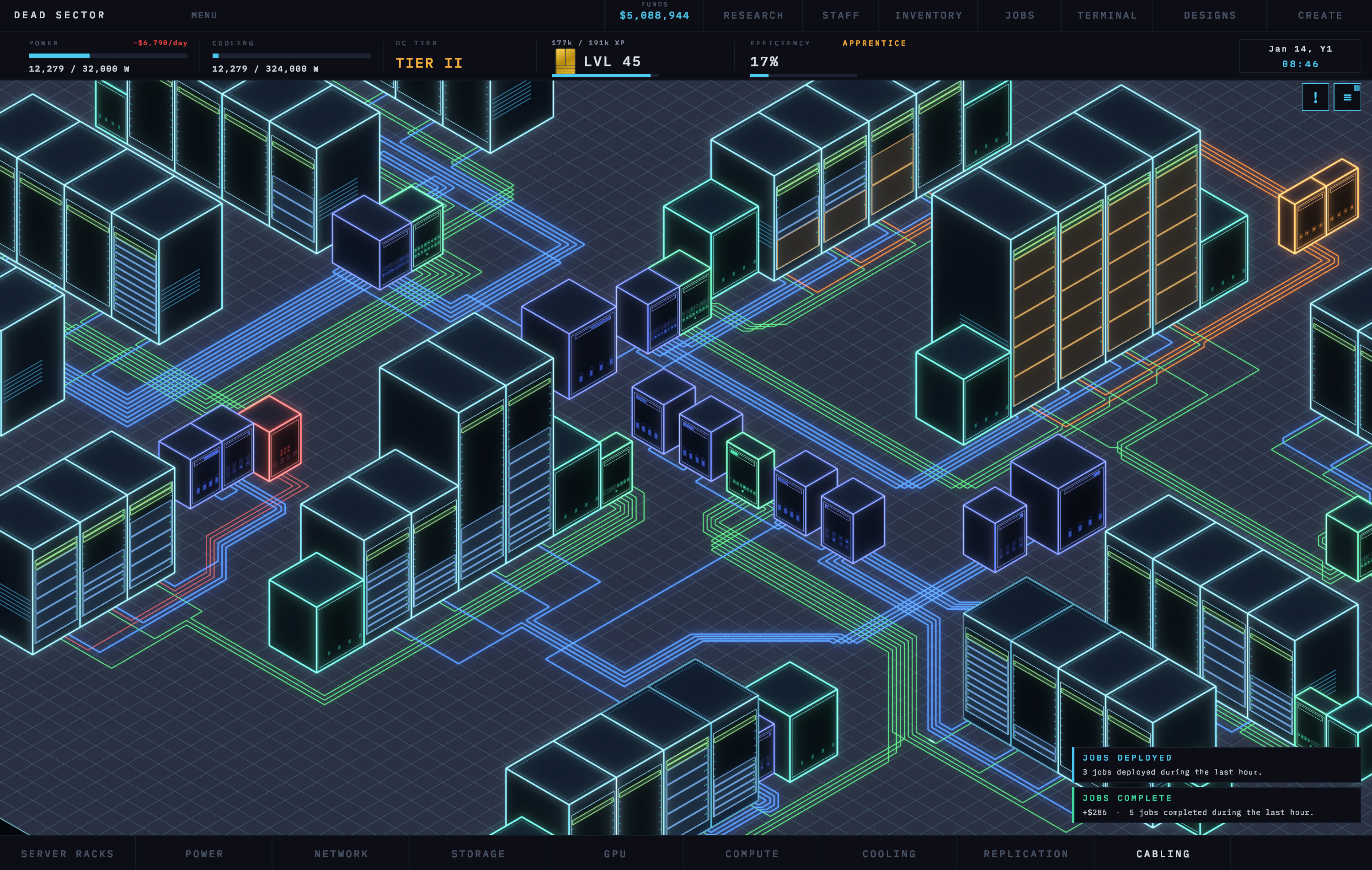Click the efficiency progress bar
The height and width of the screenshot is (870, 1372).
pyautogui.click(x=803, y=75)
